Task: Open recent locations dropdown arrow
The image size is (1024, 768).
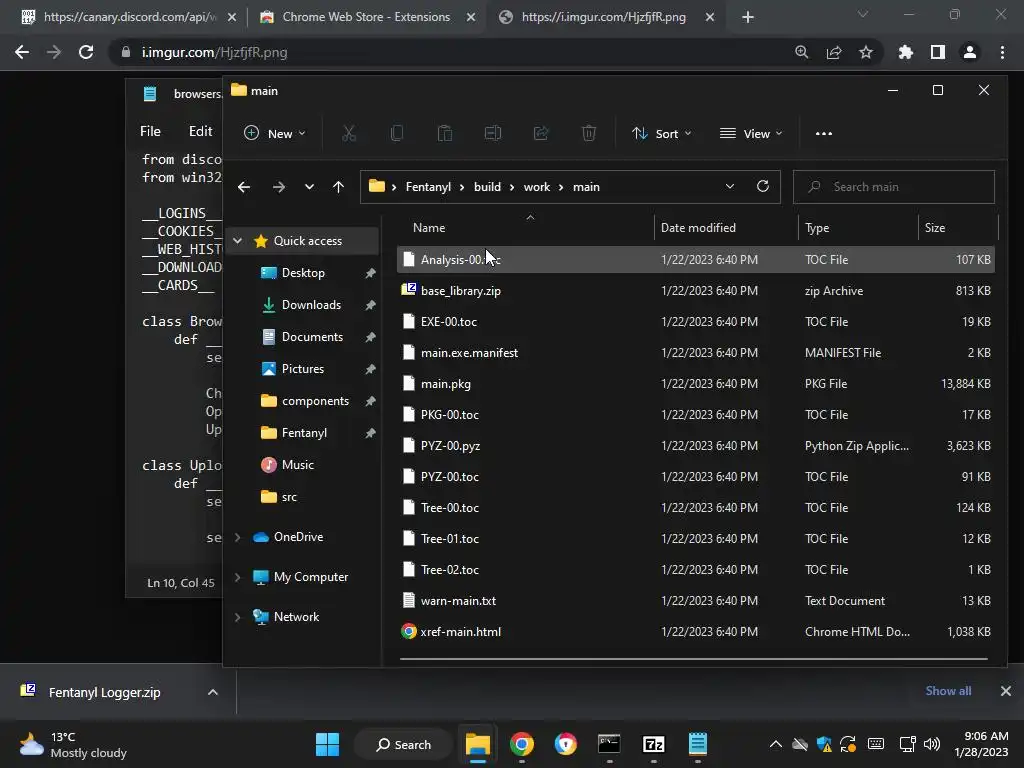Action: coord(309,187)
